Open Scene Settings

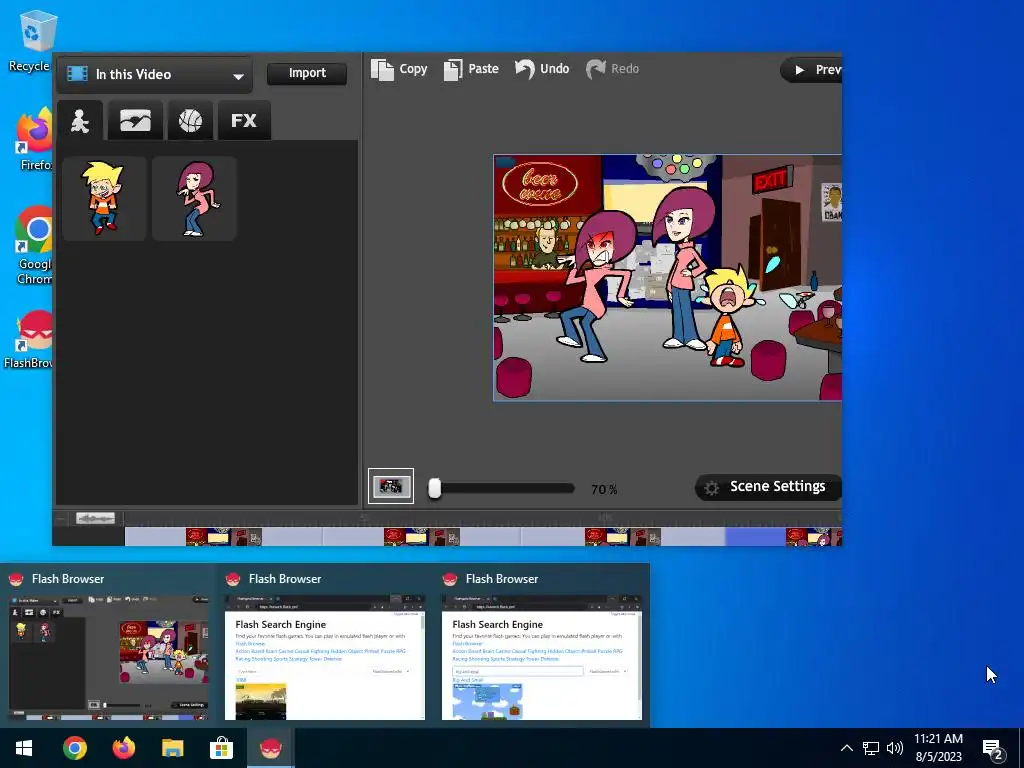(x=769, y=487)
